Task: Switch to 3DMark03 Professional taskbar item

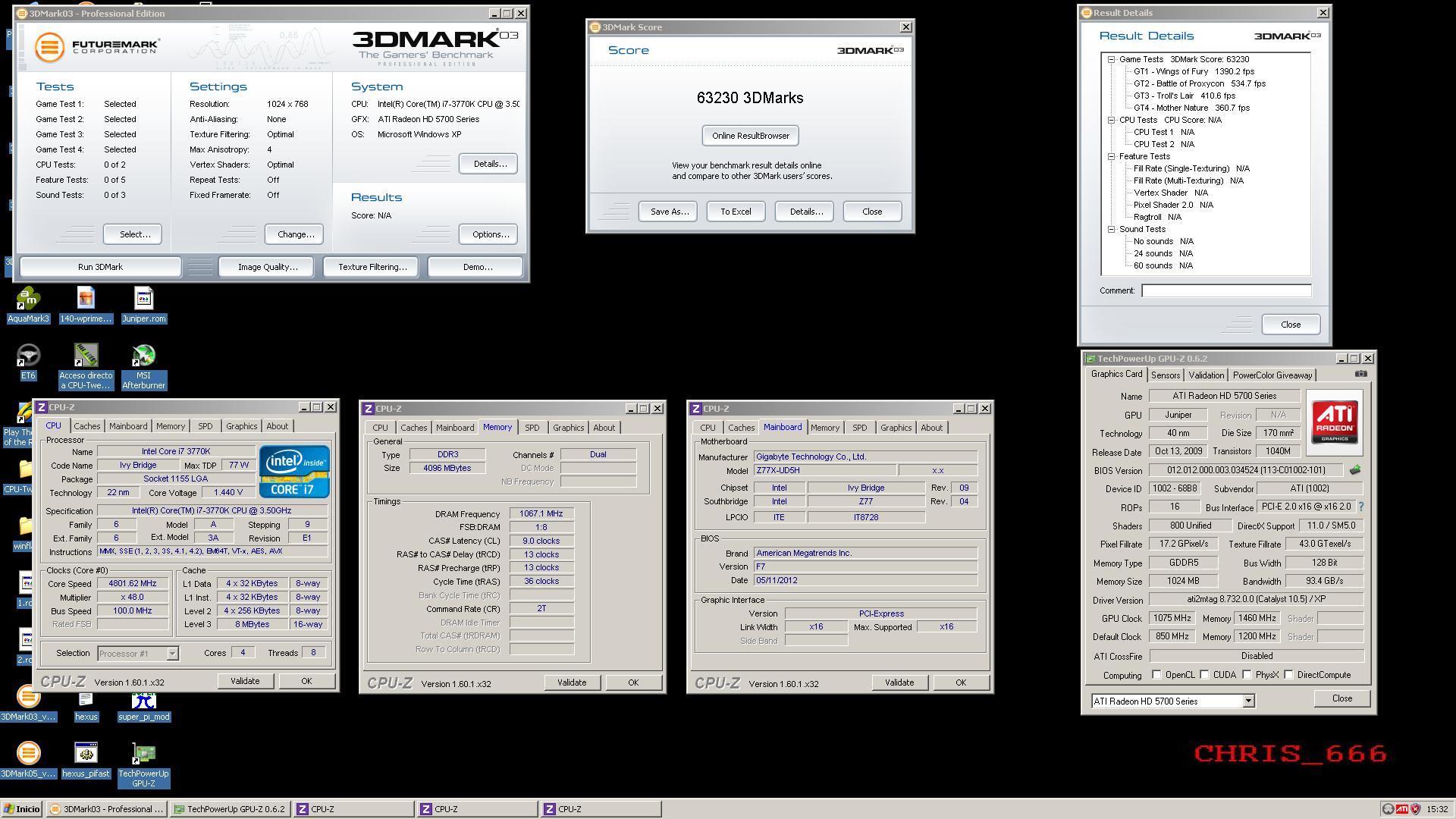Action: coord(107,809)
